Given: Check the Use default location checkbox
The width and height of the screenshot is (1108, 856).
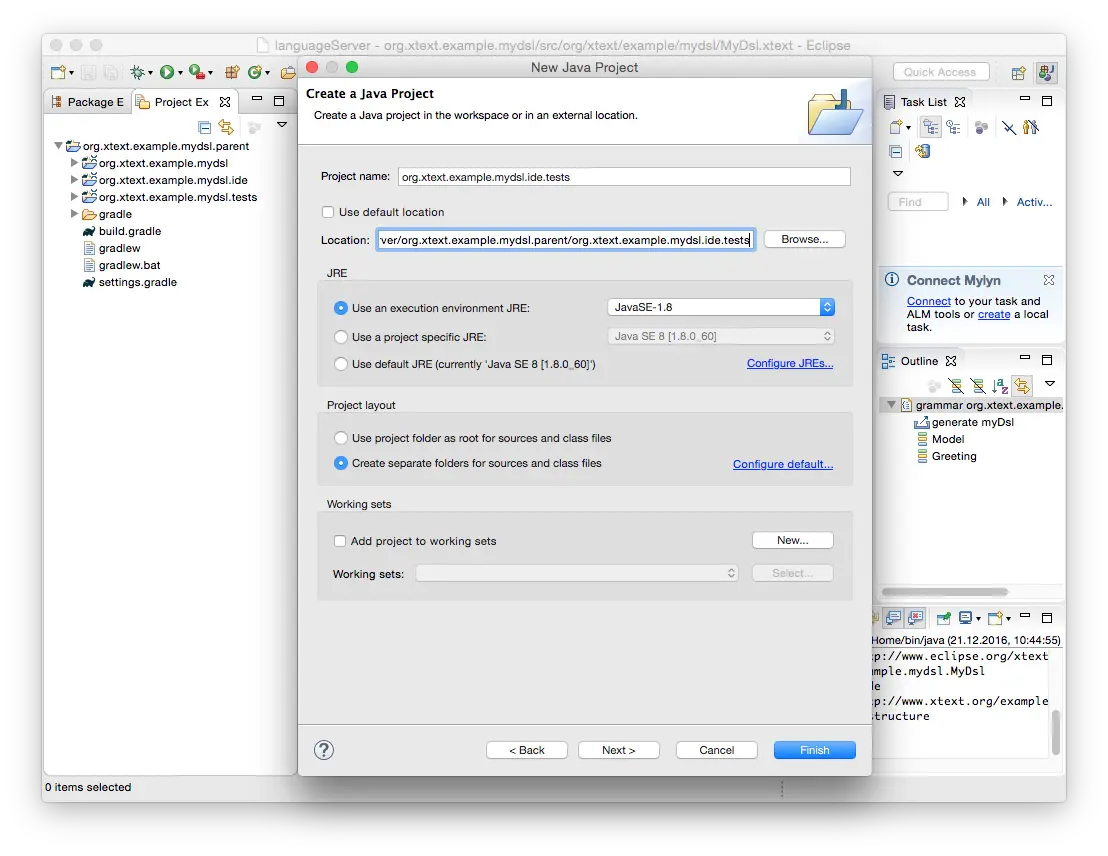Looking at the screenshot, I should click(x=327, y=211).
